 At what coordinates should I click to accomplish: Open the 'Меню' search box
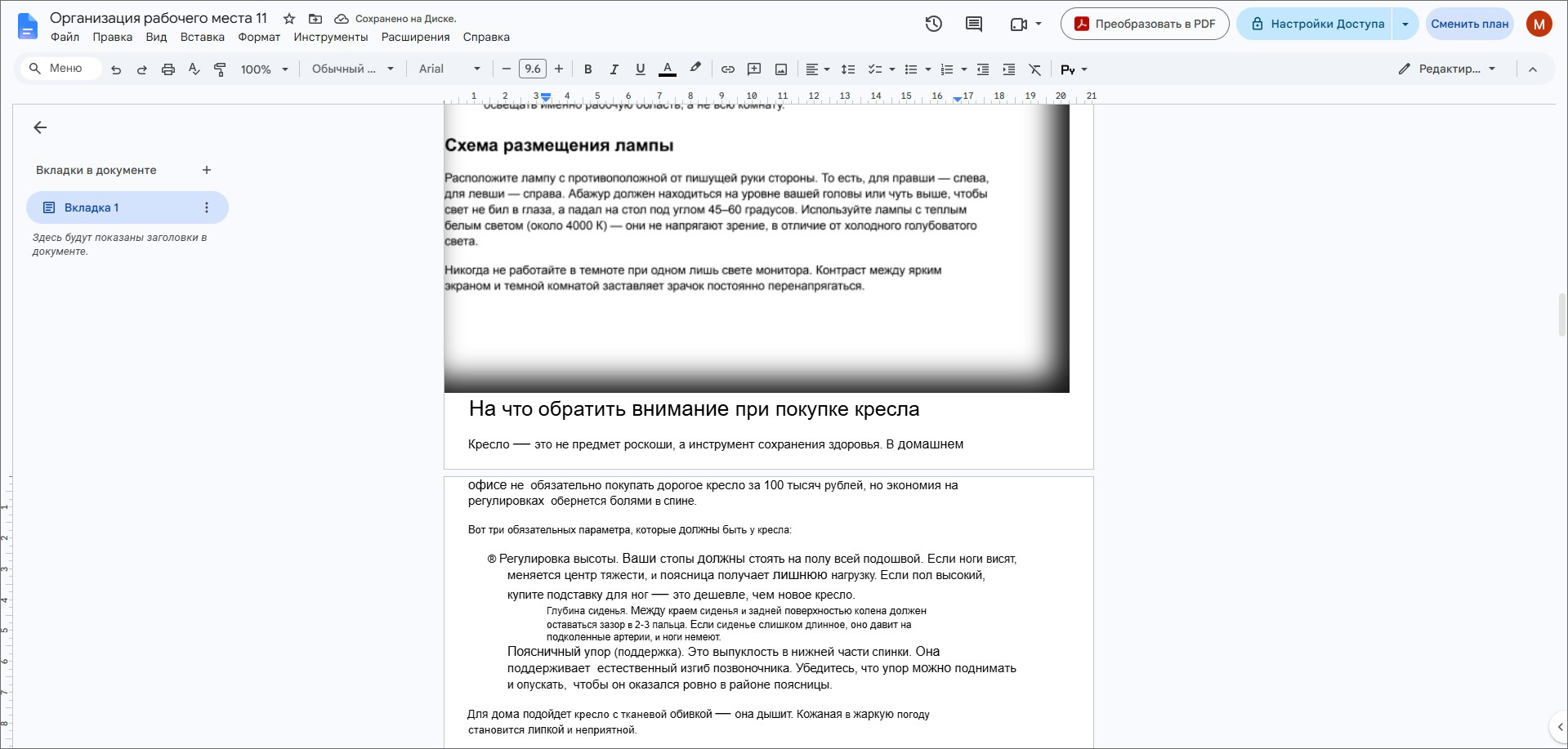(x=61, y=69)
